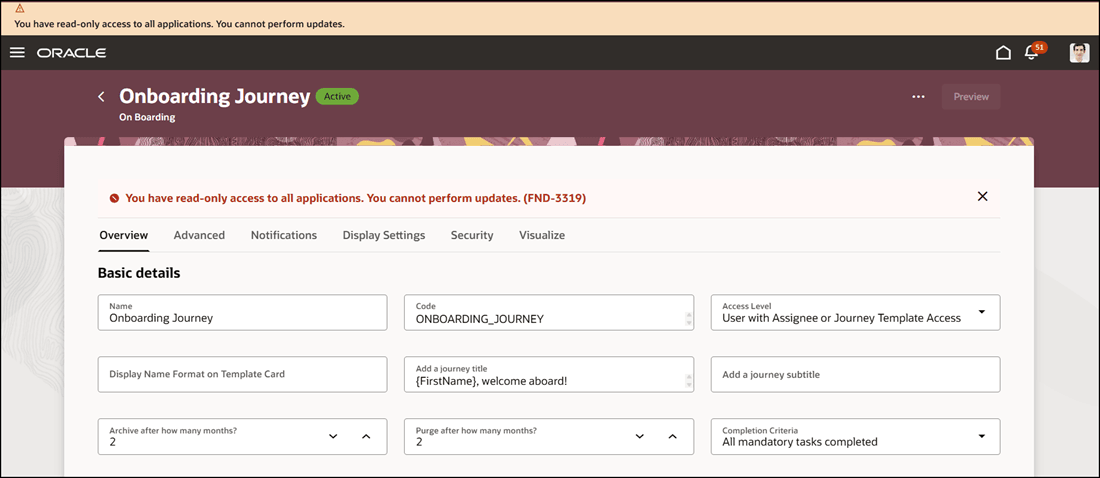The width and height of the screenshot is (1100, 478).
Task: Switch to the Advanced tab
Action: click(199, 235)
